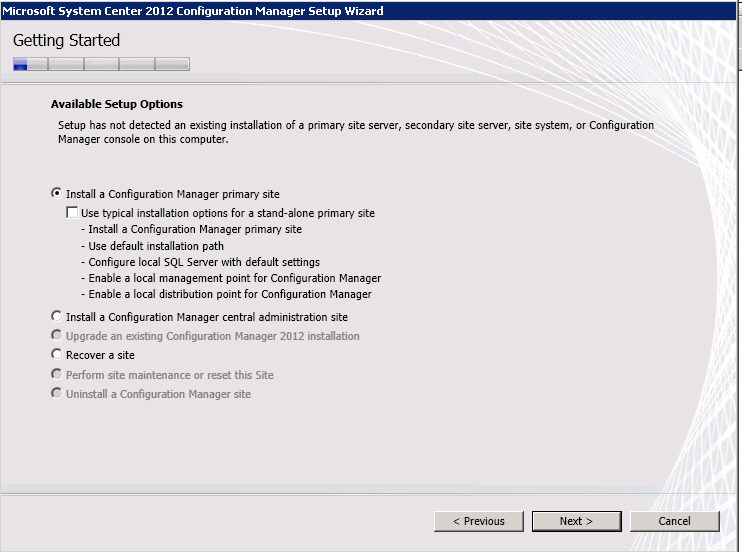Click the 'Use default installation path' line
Viewport: 742px width, 552px height.
[x=152, y=246]
